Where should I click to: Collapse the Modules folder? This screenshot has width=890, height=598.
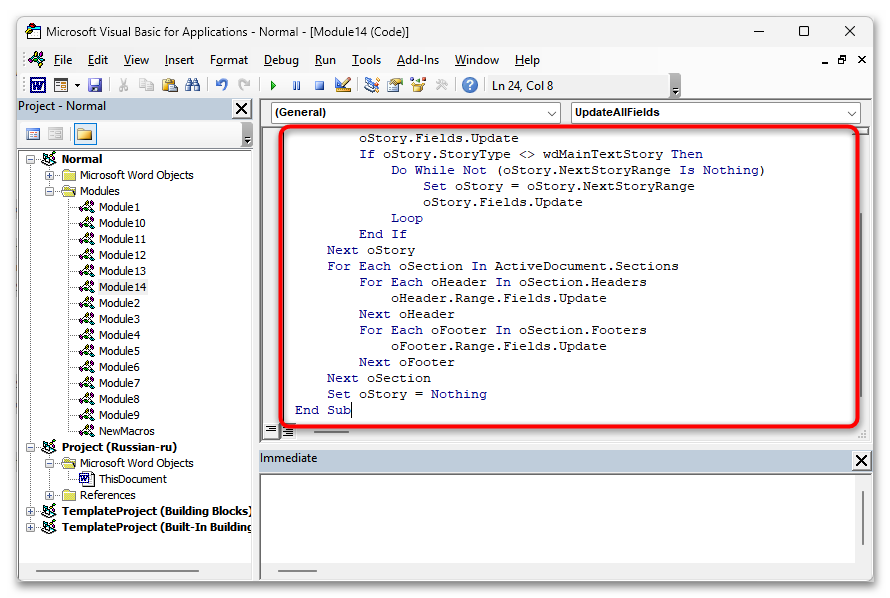[x=49, y=191]
